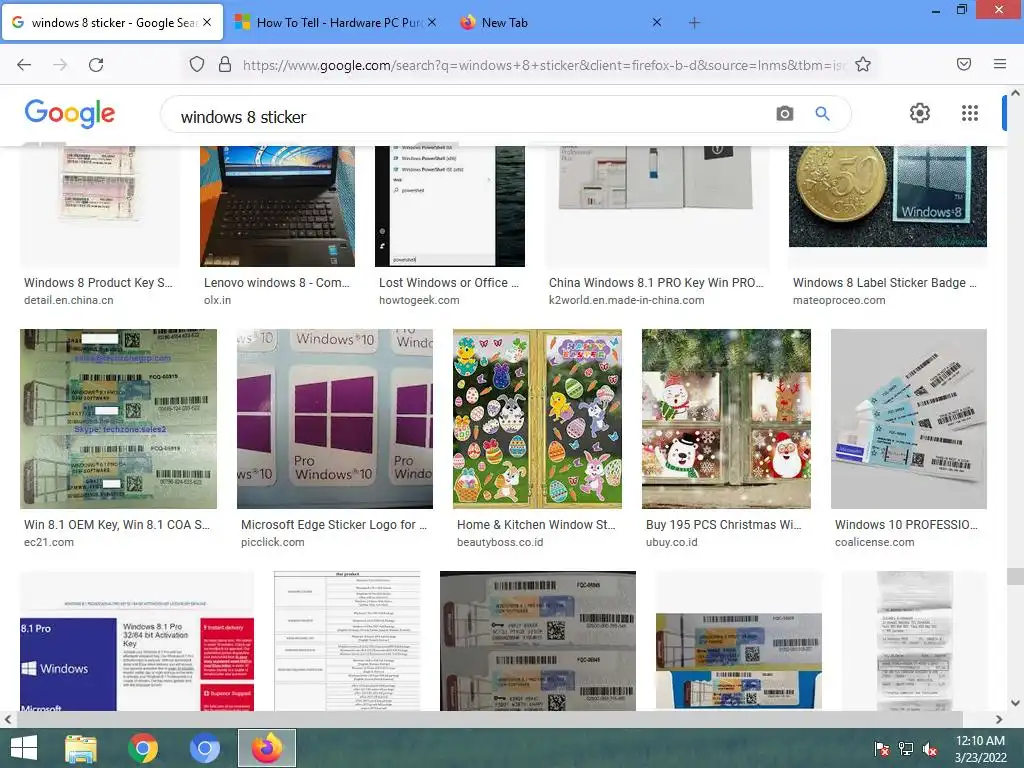Click the detail.en.china.cn source
1024x768 pixels.
pyautogui.click(x=69, y=300)
